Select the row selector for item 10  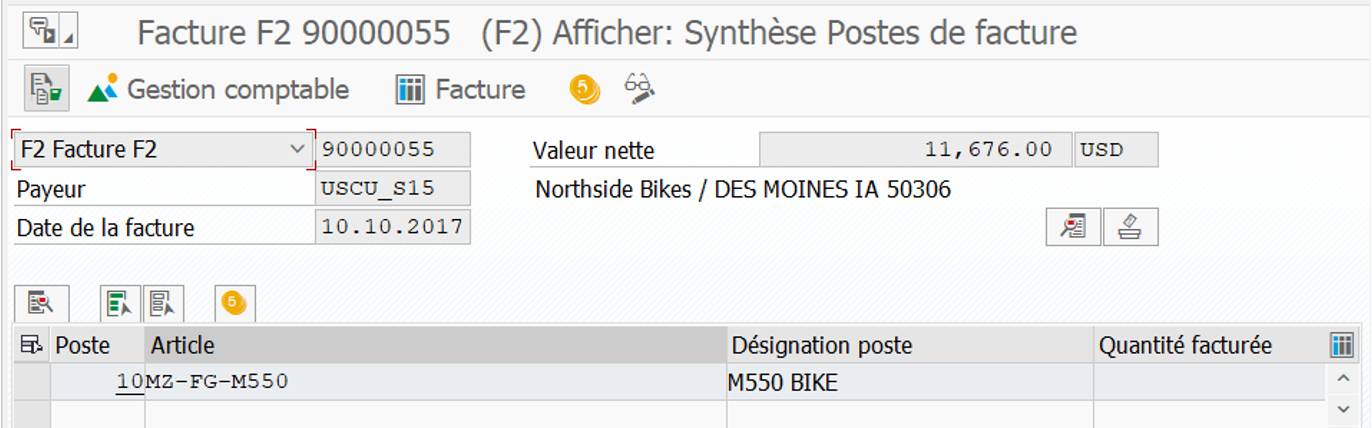click(32, 381)
